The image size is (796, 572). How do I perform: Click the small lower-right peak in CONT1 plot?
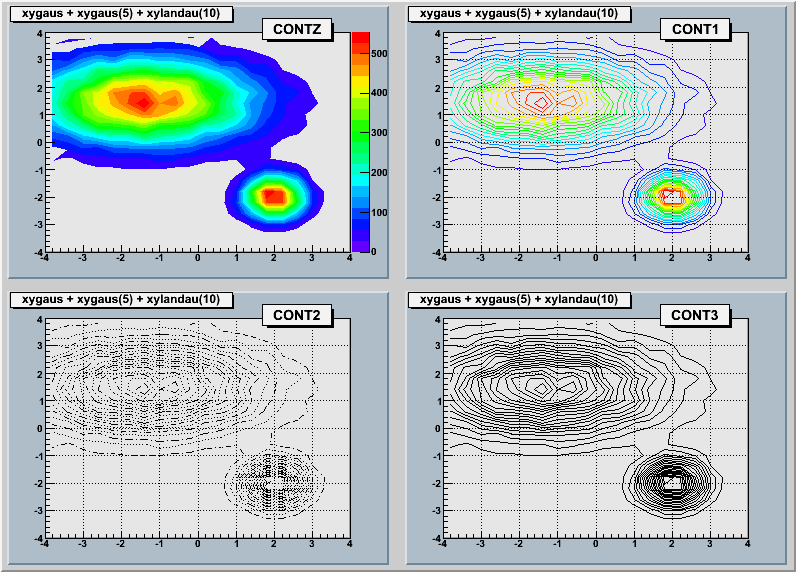tap(671, 196)
